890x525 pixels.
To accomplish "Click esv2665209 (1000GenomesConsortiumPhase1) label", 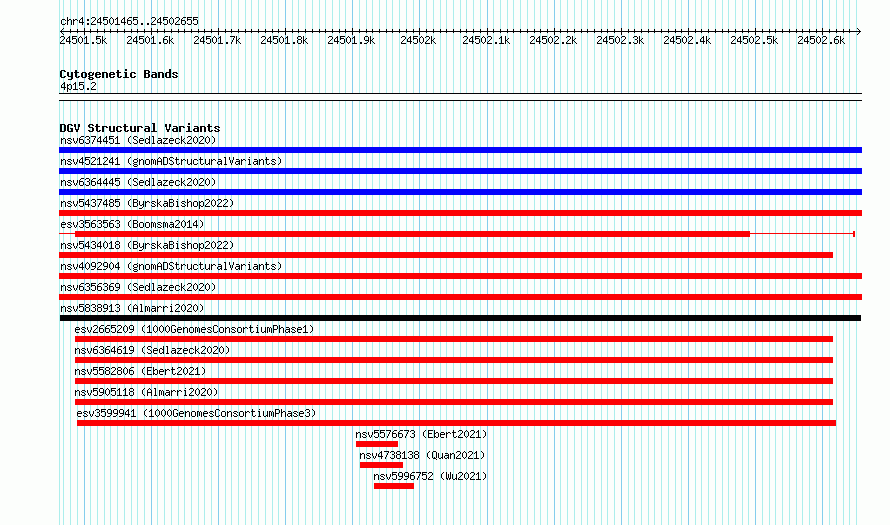I will coord(194,329).
